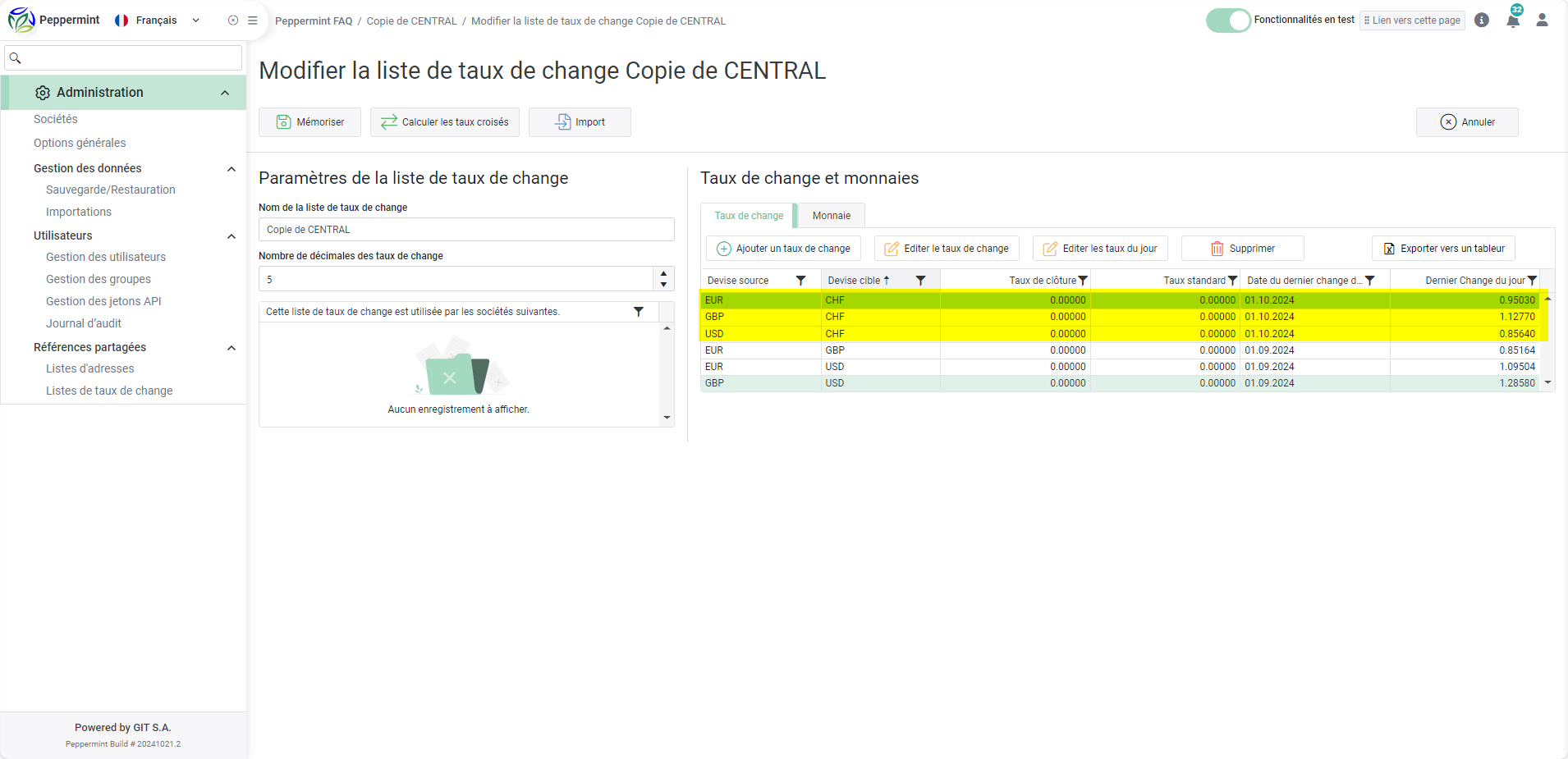The width and height of the screenshot is (1568, 759).
Task: Click the circular target icon beside the menu icon
Action: coord(233,21)
